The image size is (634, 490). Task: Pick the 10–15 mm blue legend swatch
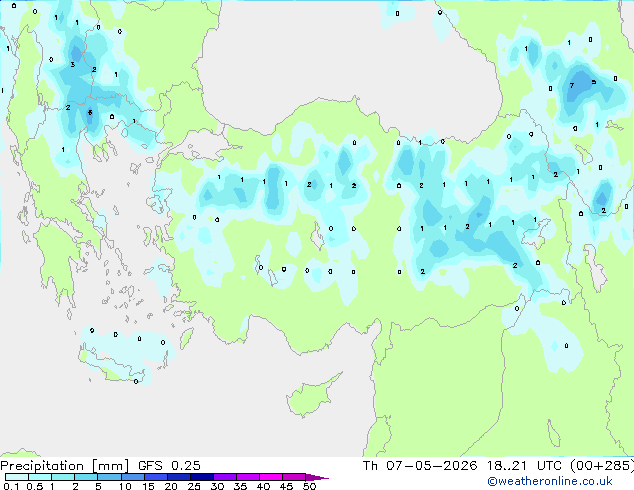[132, 477]
